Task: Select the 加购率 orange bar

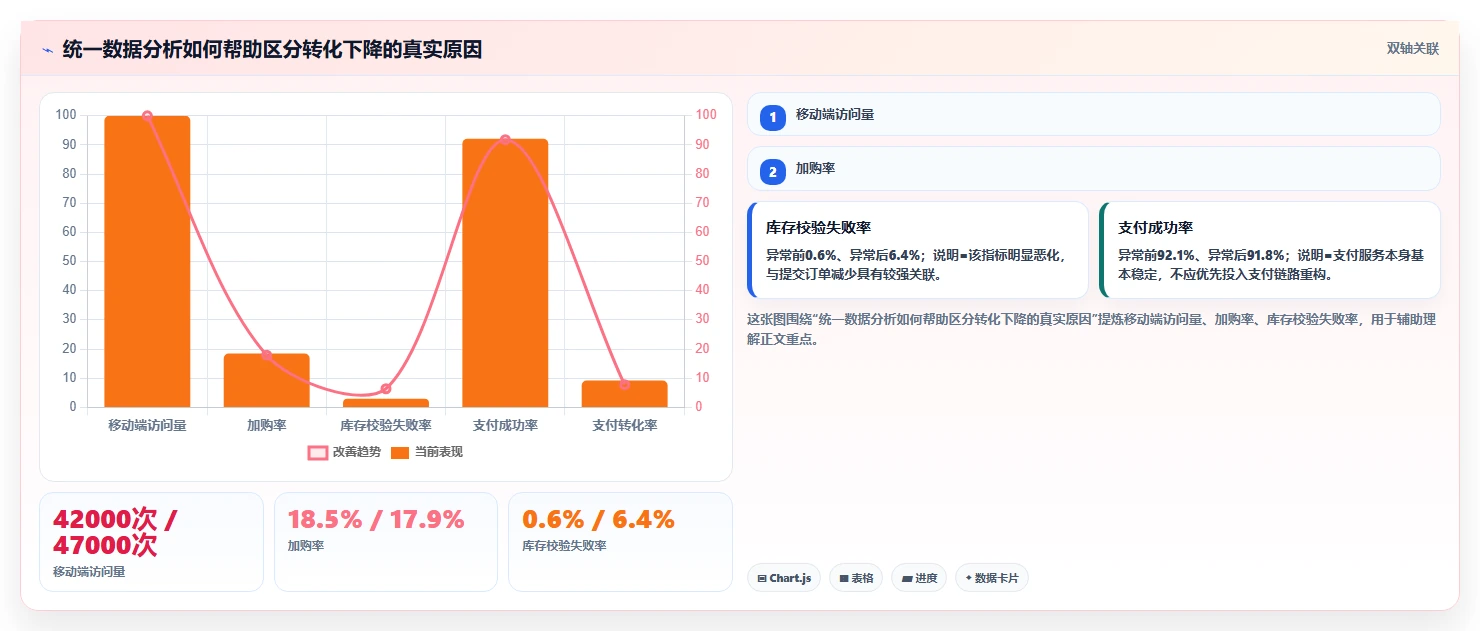Action: (266, 380)
